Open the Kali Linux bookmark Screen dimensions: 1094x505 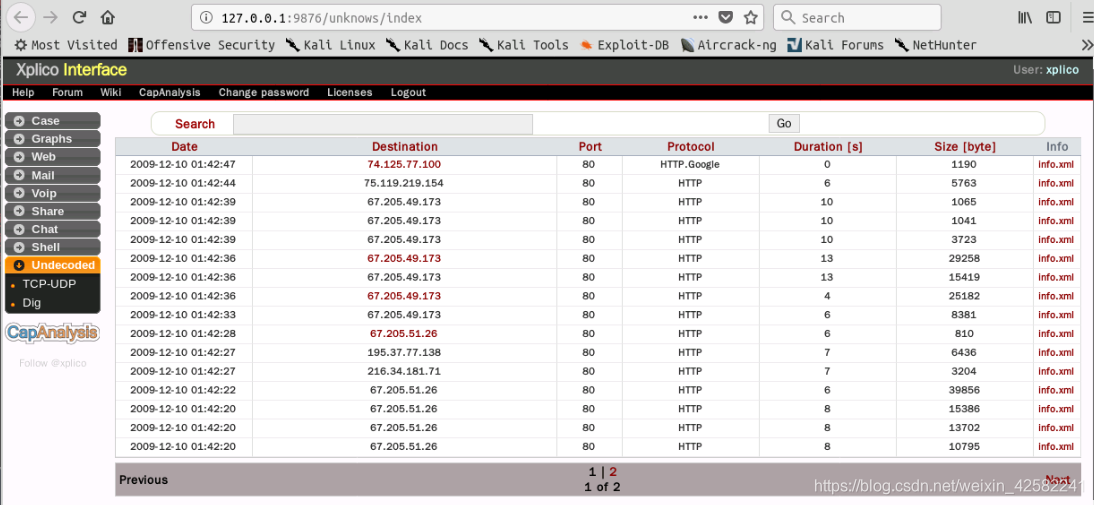coord(331,45)
